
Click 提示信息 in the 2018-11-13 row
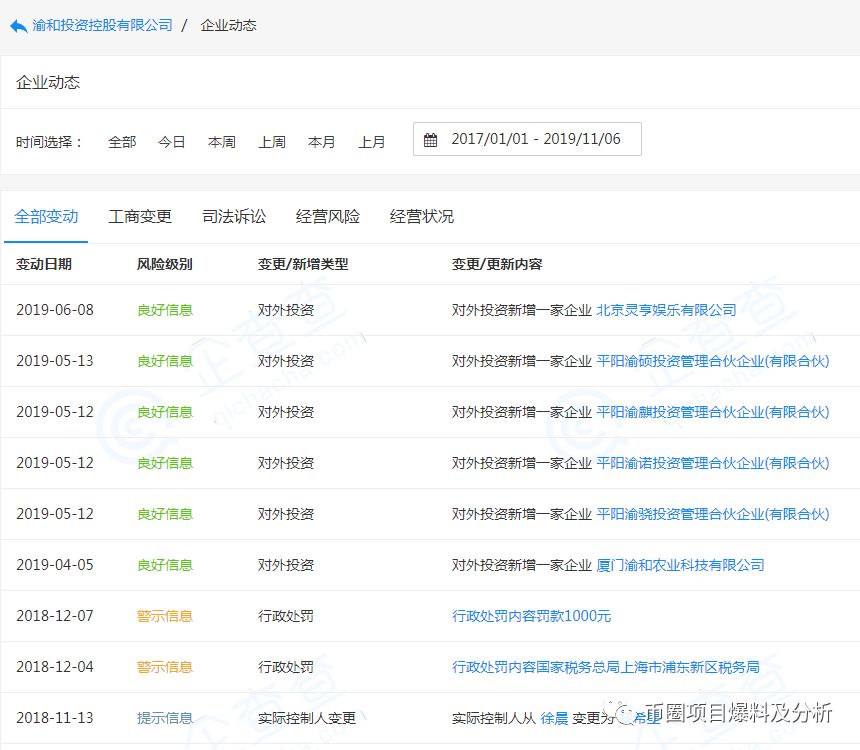click(x=165, y=719)
